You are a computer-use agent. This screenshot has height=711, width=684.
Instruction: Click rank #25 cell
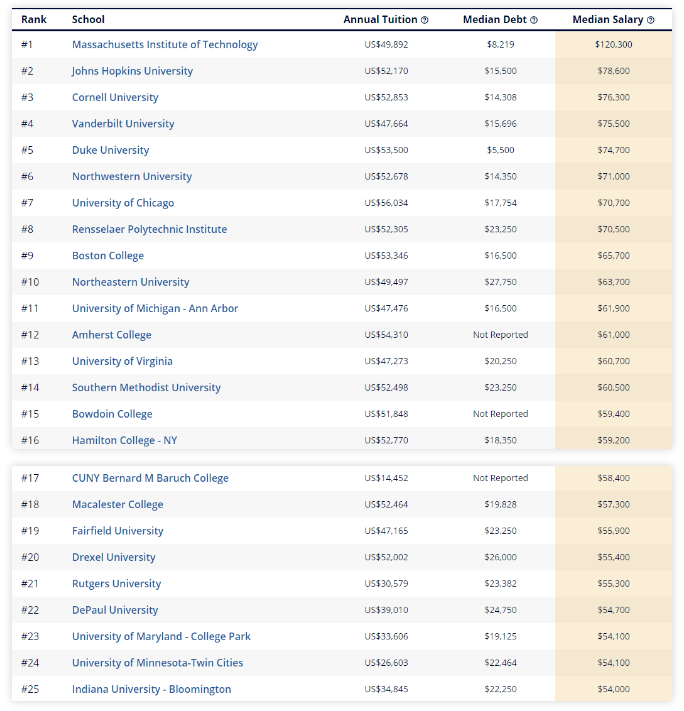point(30,689)
